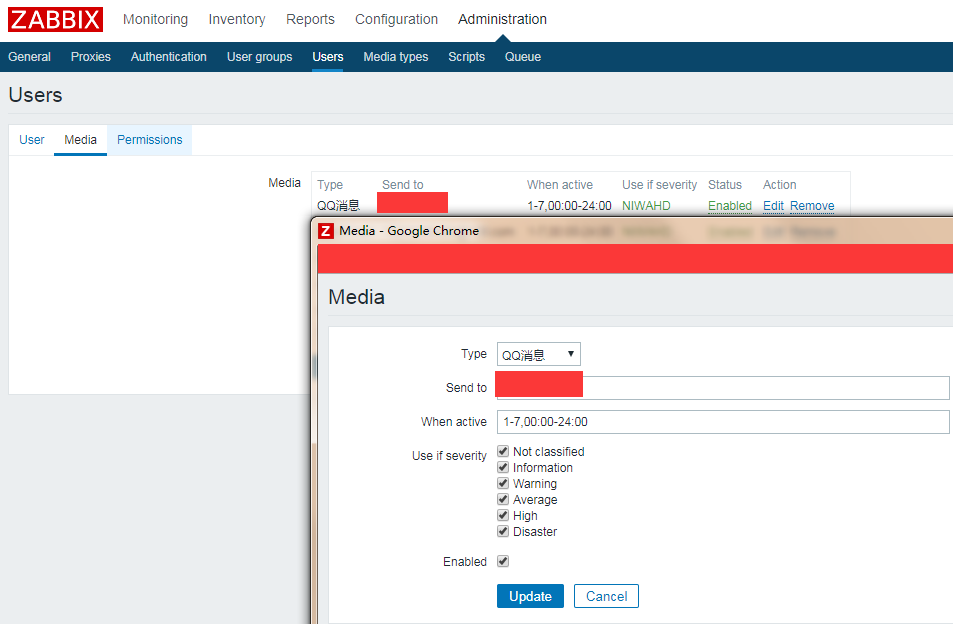Image resolution: width=953 pixels, height=624 pixels.
Task: Click the ZABBIX logo
Action: tap(55, 19)
